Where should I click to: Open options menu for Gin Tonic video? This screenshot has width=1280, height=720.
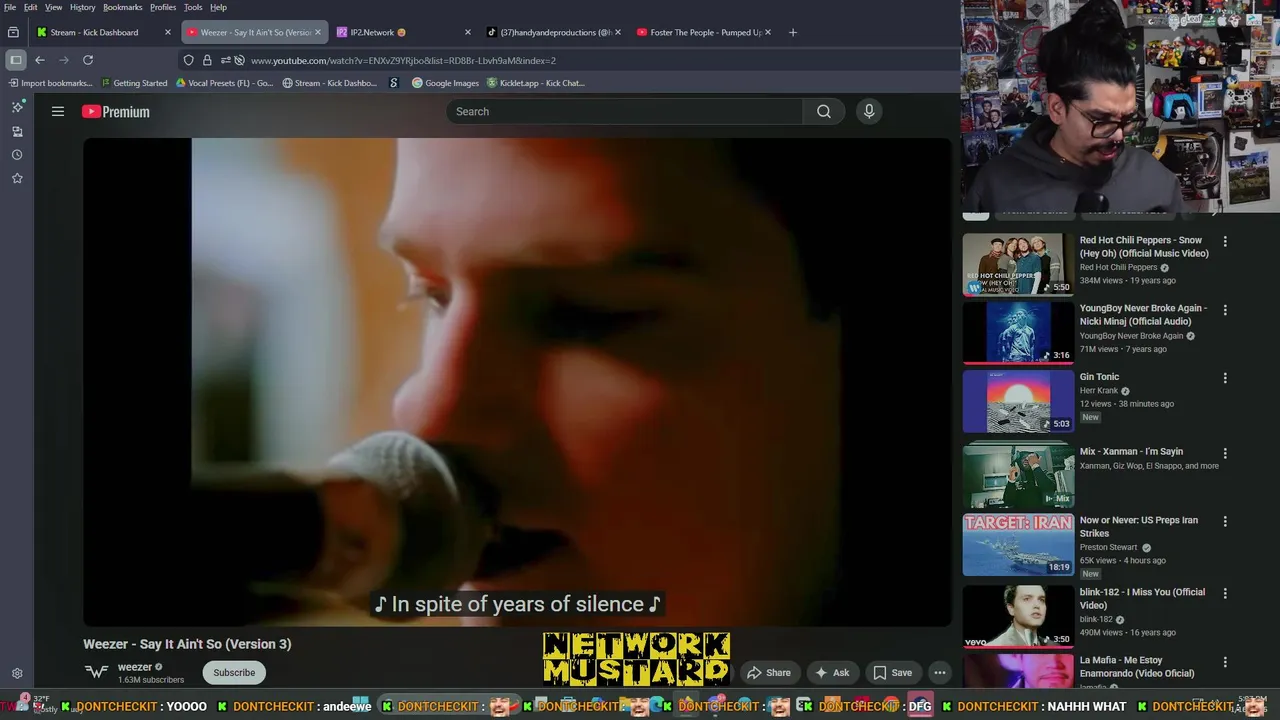[1225, 378]
